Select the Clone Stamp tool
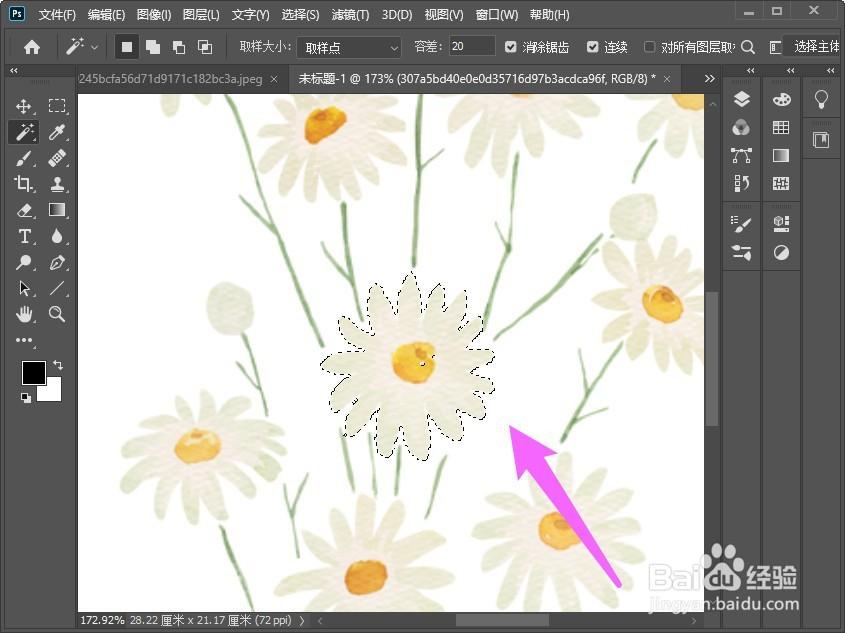The width and height of the screenshot is (845, 633). (x=57, y=184)
